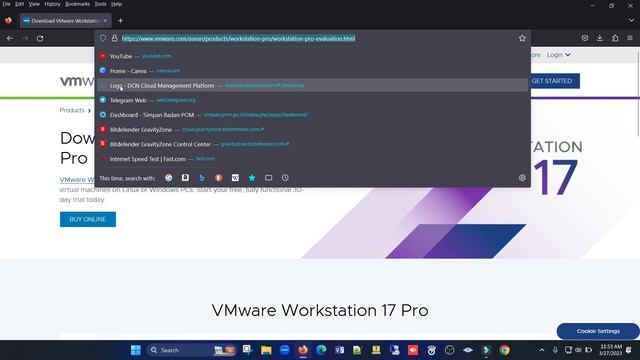Expand the Login dropdown
Image resolution: width=640 pixels, height=360 pixels.
[x=558, y=55]
